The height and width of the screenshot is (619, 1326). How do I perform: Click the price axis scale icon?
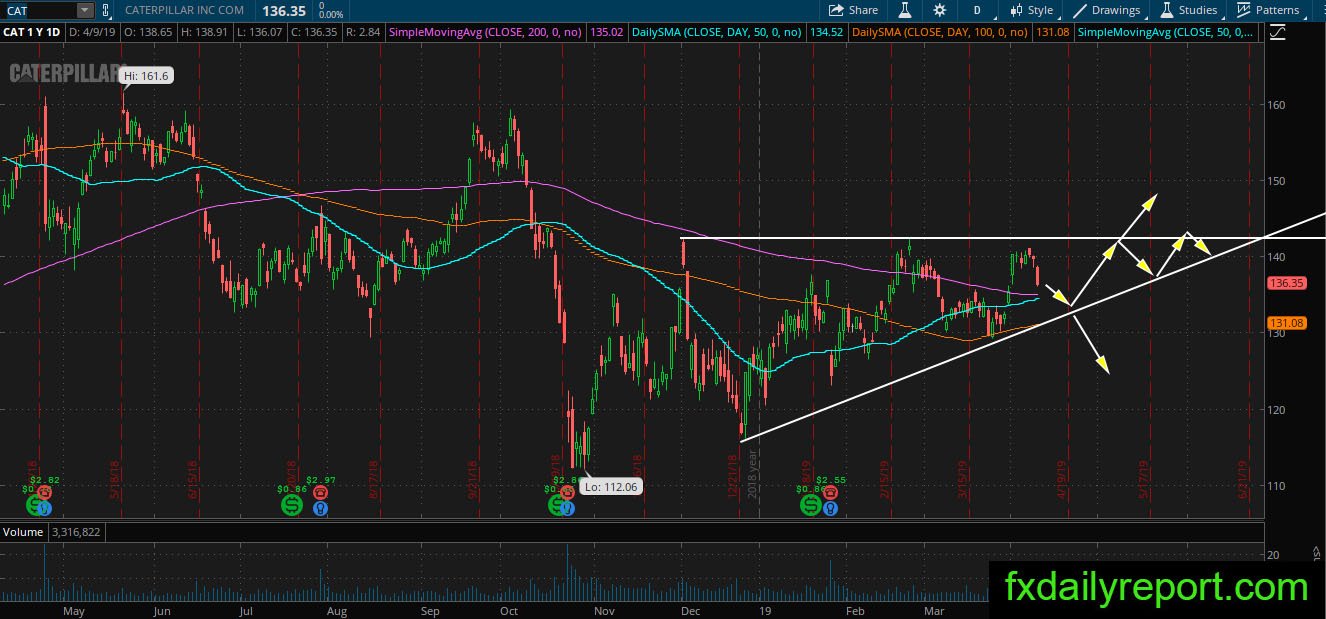[1277, 32]
